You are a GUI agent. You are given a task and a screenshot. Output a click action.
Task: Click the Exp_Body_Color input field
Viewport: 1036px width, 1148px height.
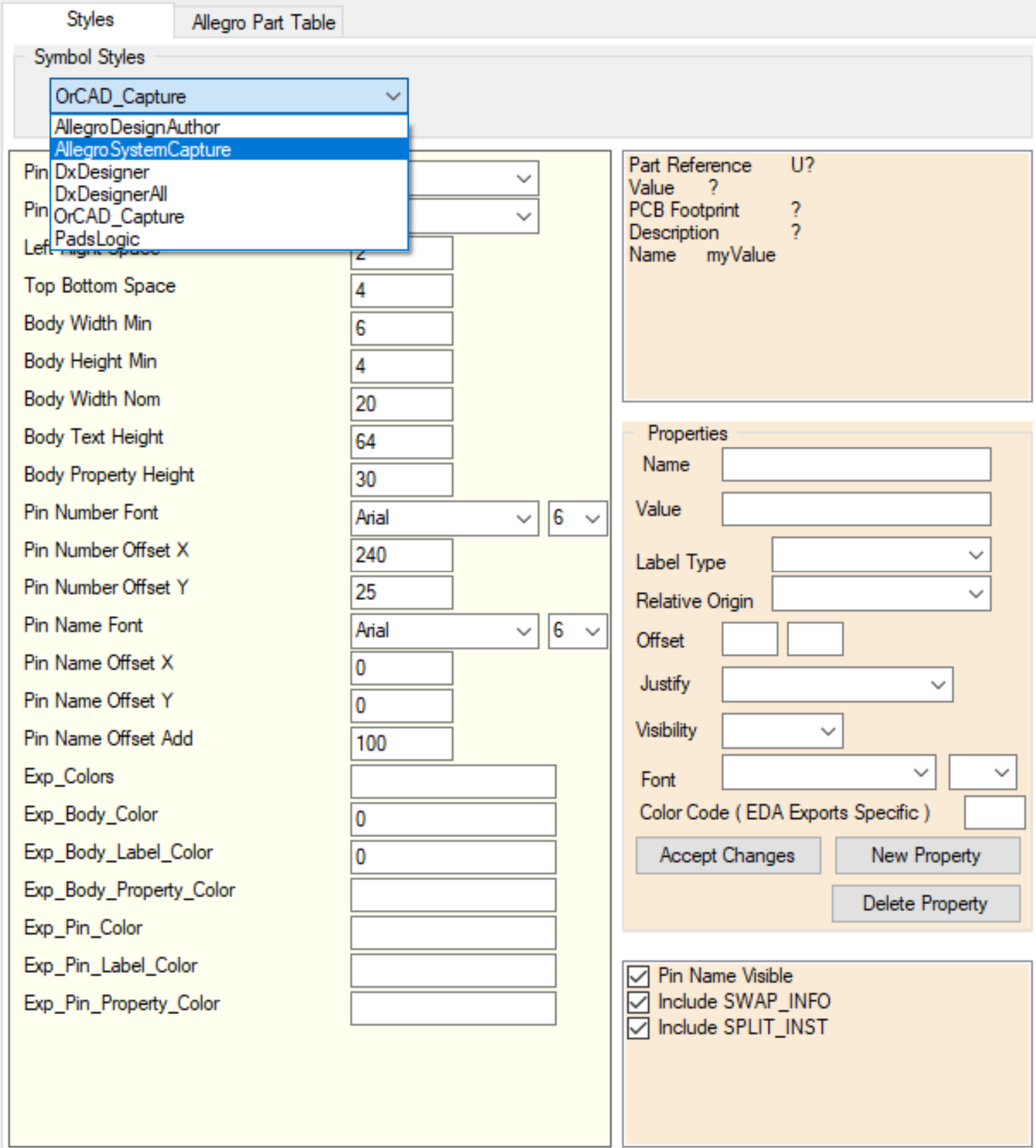[x=453, y=819]
